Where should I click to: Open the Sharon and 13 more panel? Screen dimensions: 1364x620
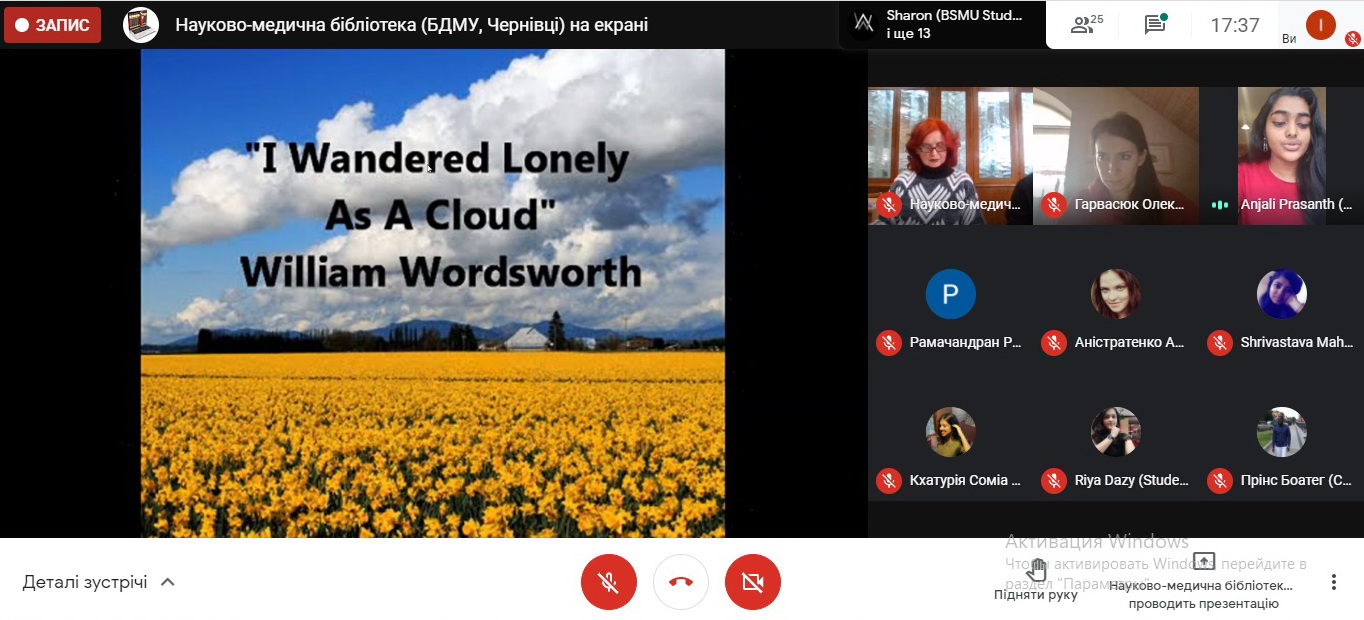940,25
